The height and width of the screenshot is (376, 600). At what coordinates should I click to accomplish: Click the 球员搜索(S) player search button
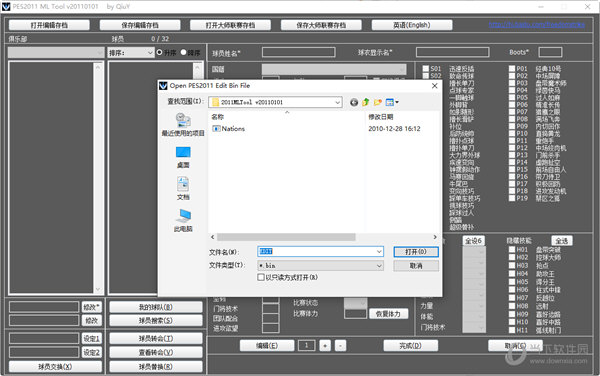tap(156, 321)
